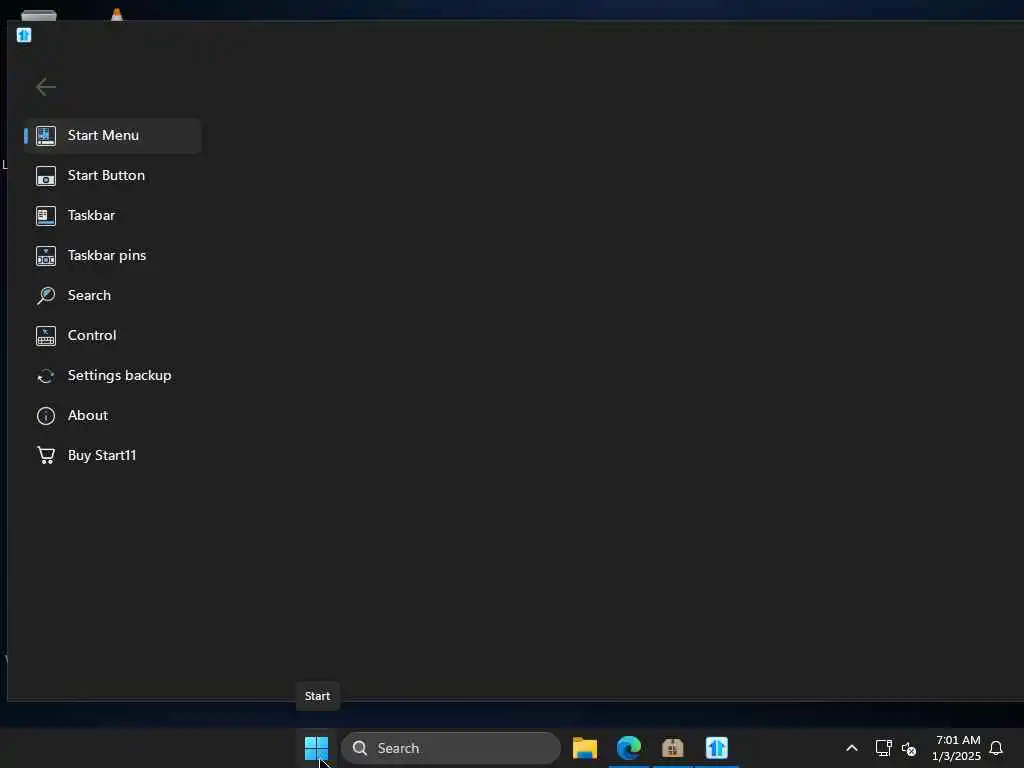The width and height of the screenshot is (1024, 768).
Task: Show hidden tray icons chevron
Action: coord(852,748)
